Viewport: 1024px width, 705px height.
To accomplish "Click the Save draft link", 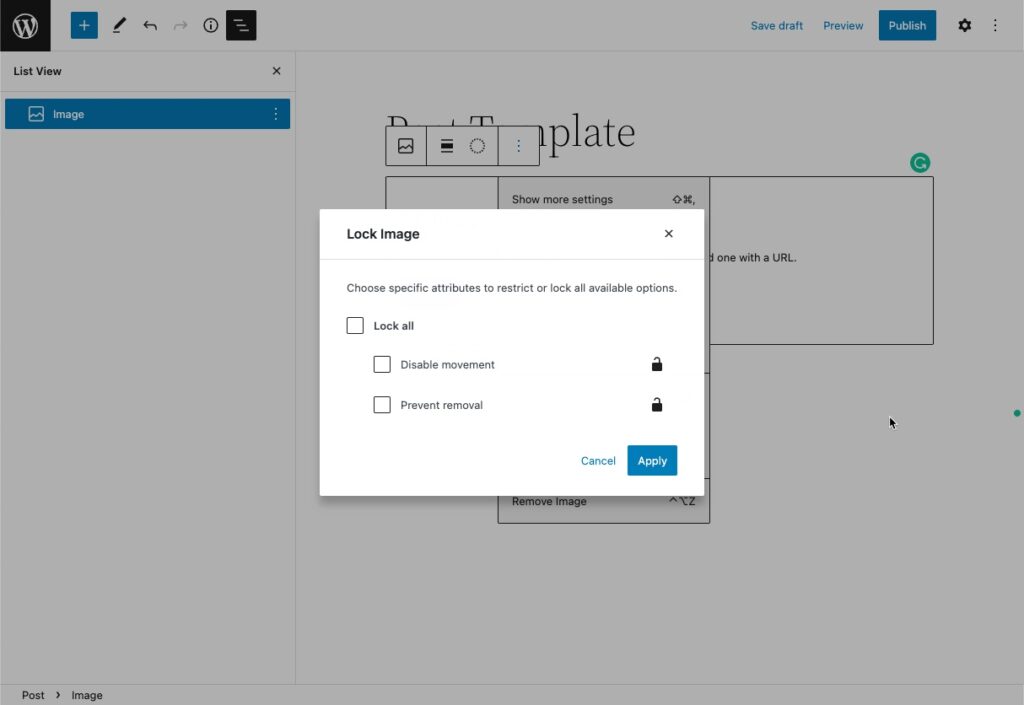I will (776, 25).
